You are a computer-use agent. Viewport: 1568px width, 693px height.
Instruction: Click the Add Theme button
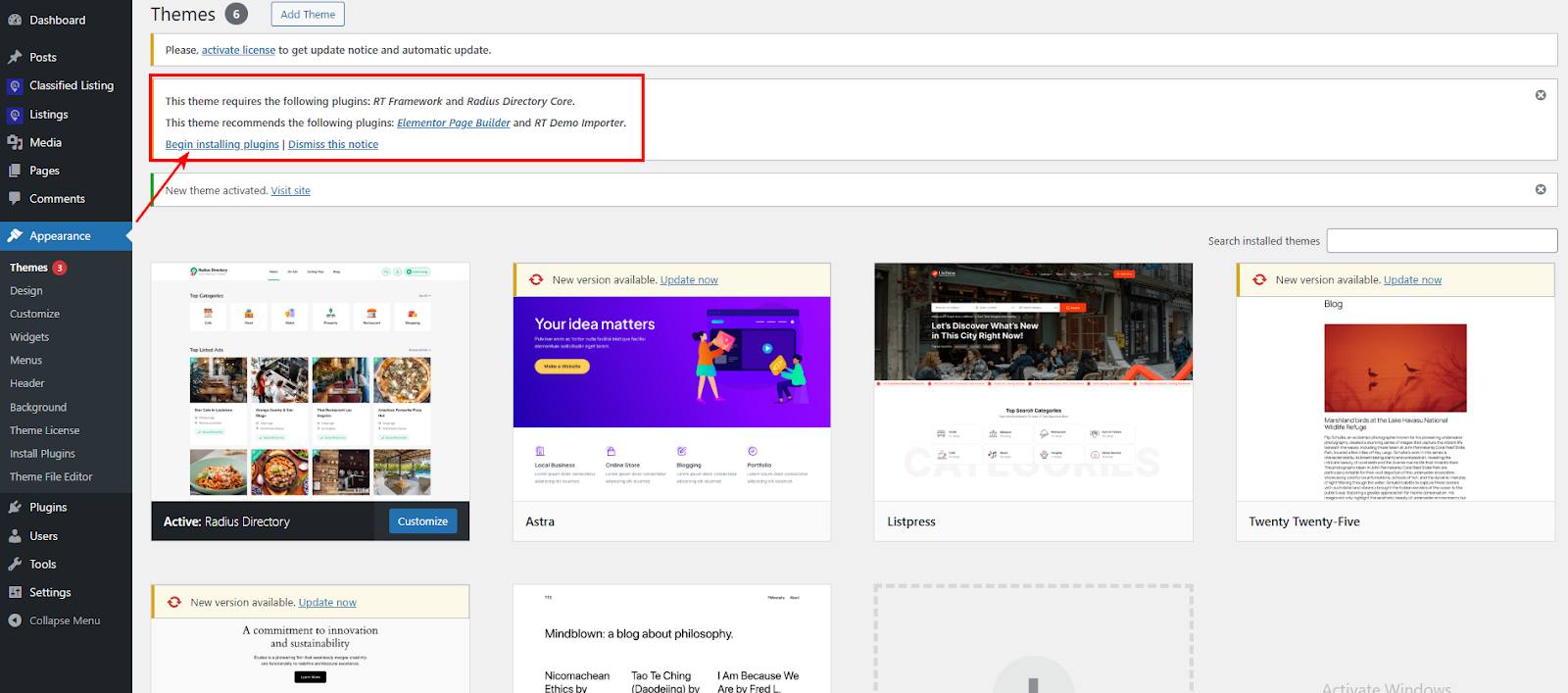(x=308, y=15)
